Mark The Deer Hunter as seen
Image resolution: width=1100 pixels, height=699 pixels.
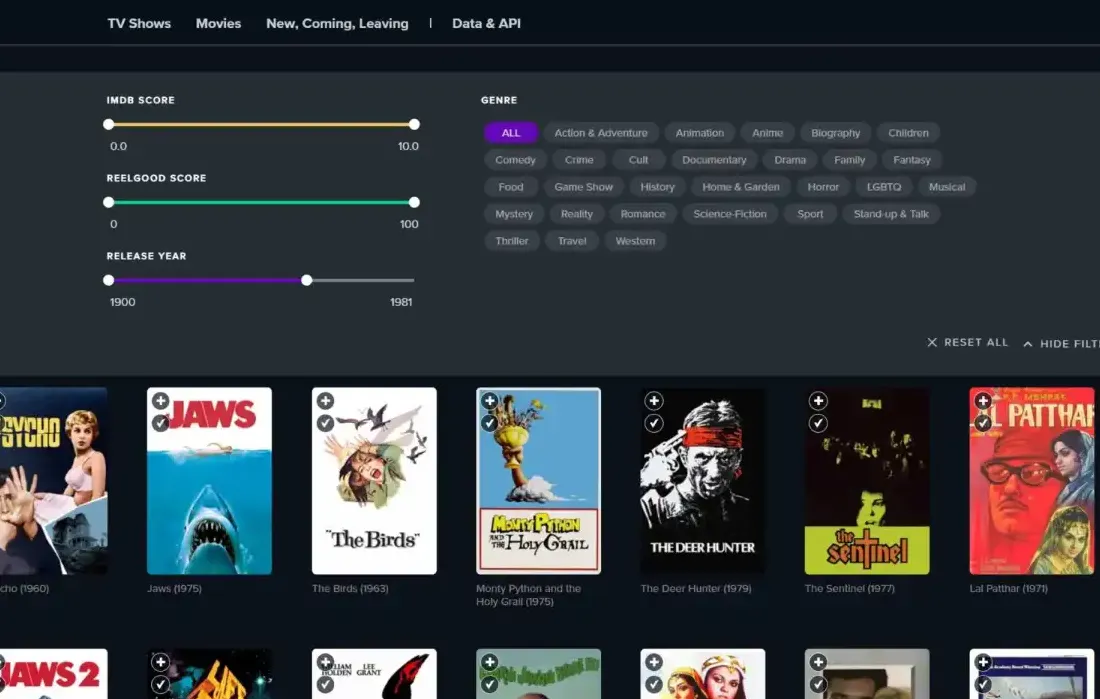[x=654, y=423]
